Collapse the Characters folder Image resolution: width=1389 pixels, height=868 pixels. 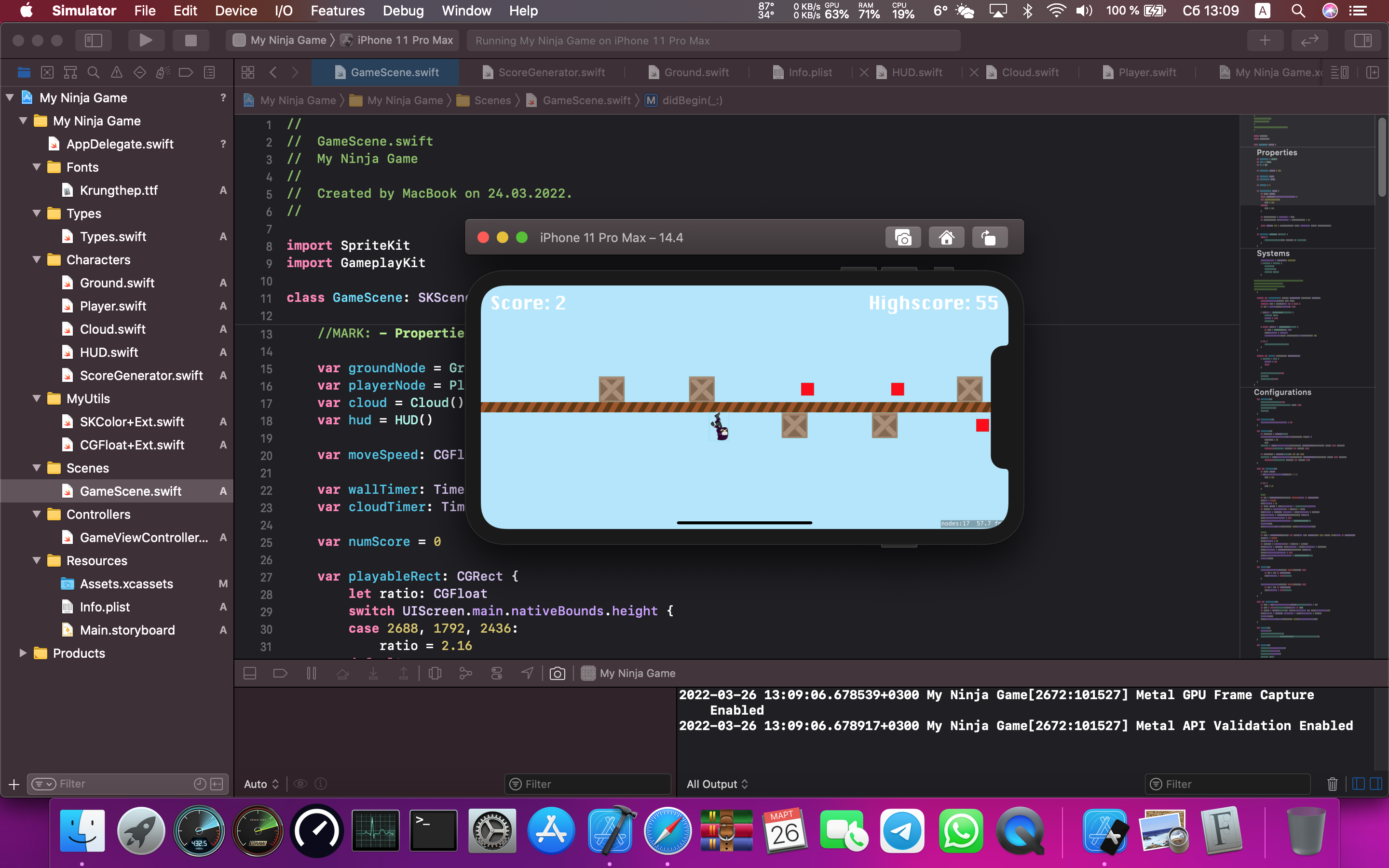37,260
